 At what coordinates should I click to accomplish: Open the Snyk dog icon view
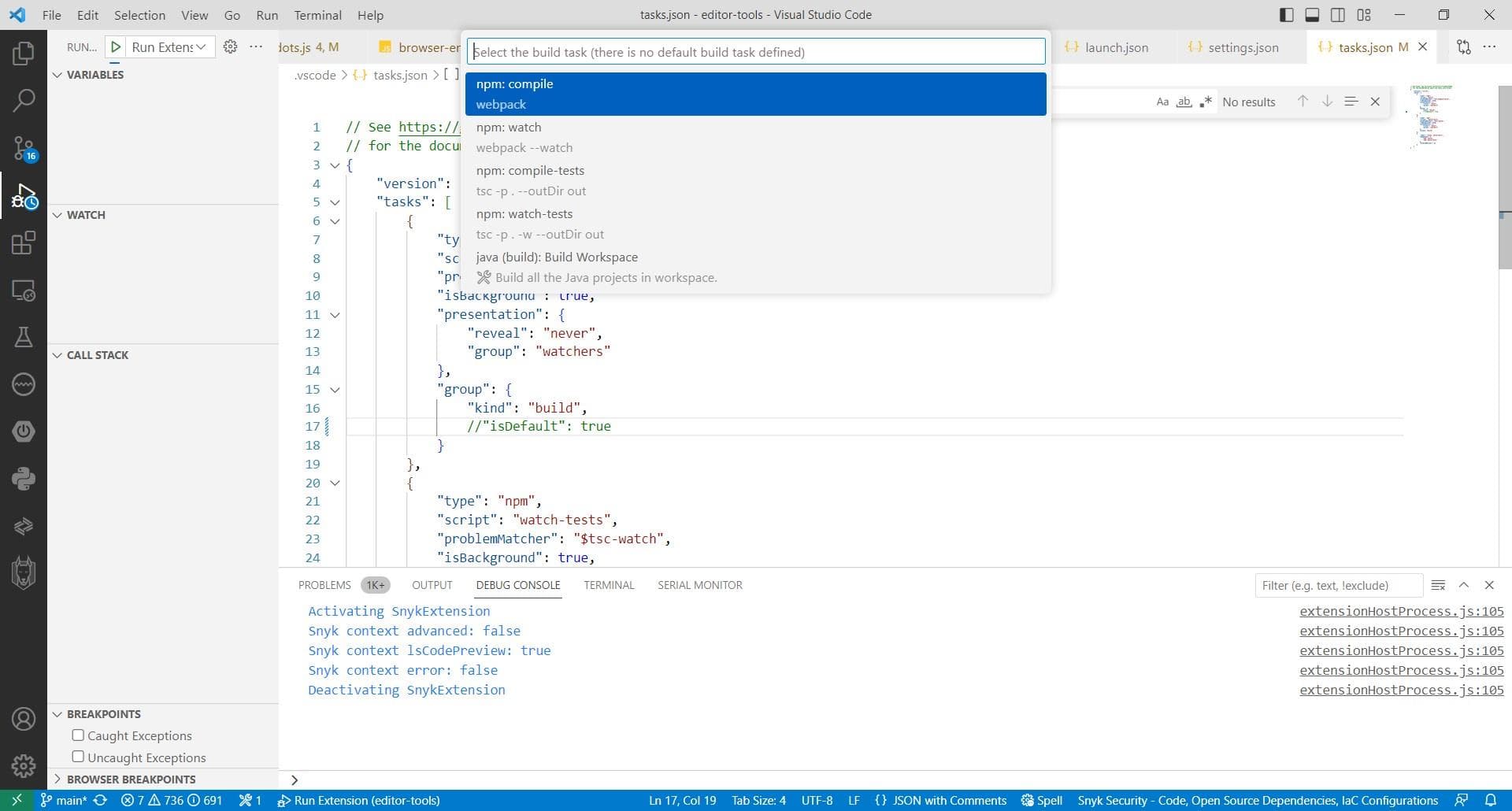tap(24, 572)
